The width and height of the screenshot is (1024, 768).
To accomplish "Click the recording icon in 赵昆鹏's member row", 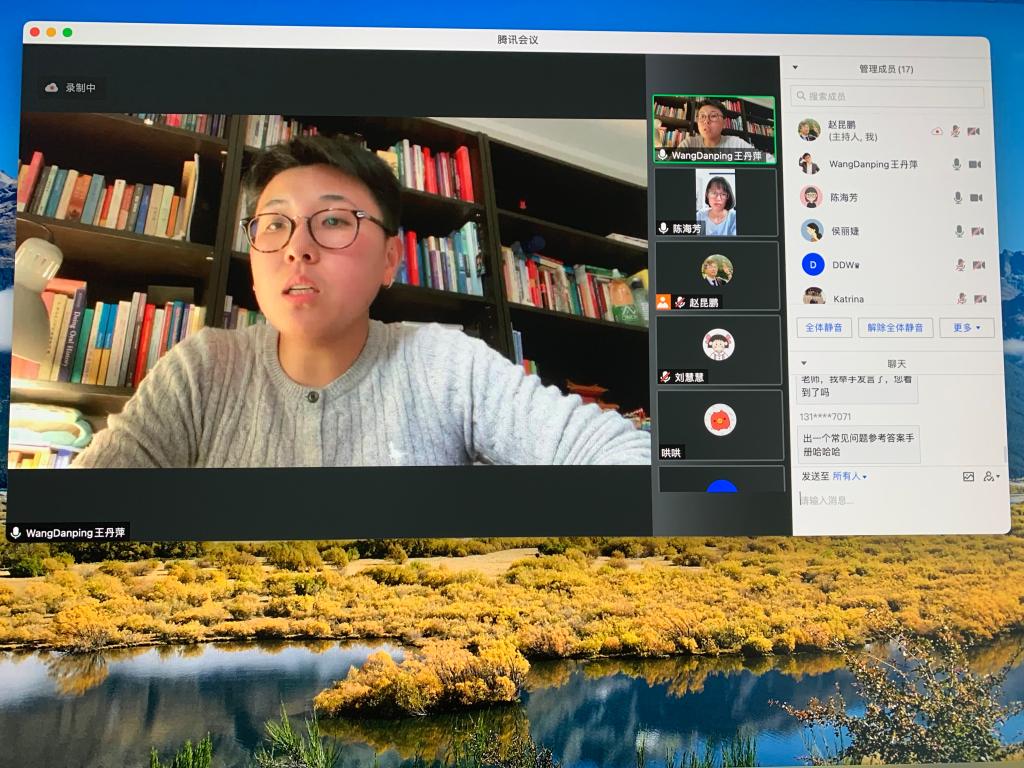I will [937, 131].
